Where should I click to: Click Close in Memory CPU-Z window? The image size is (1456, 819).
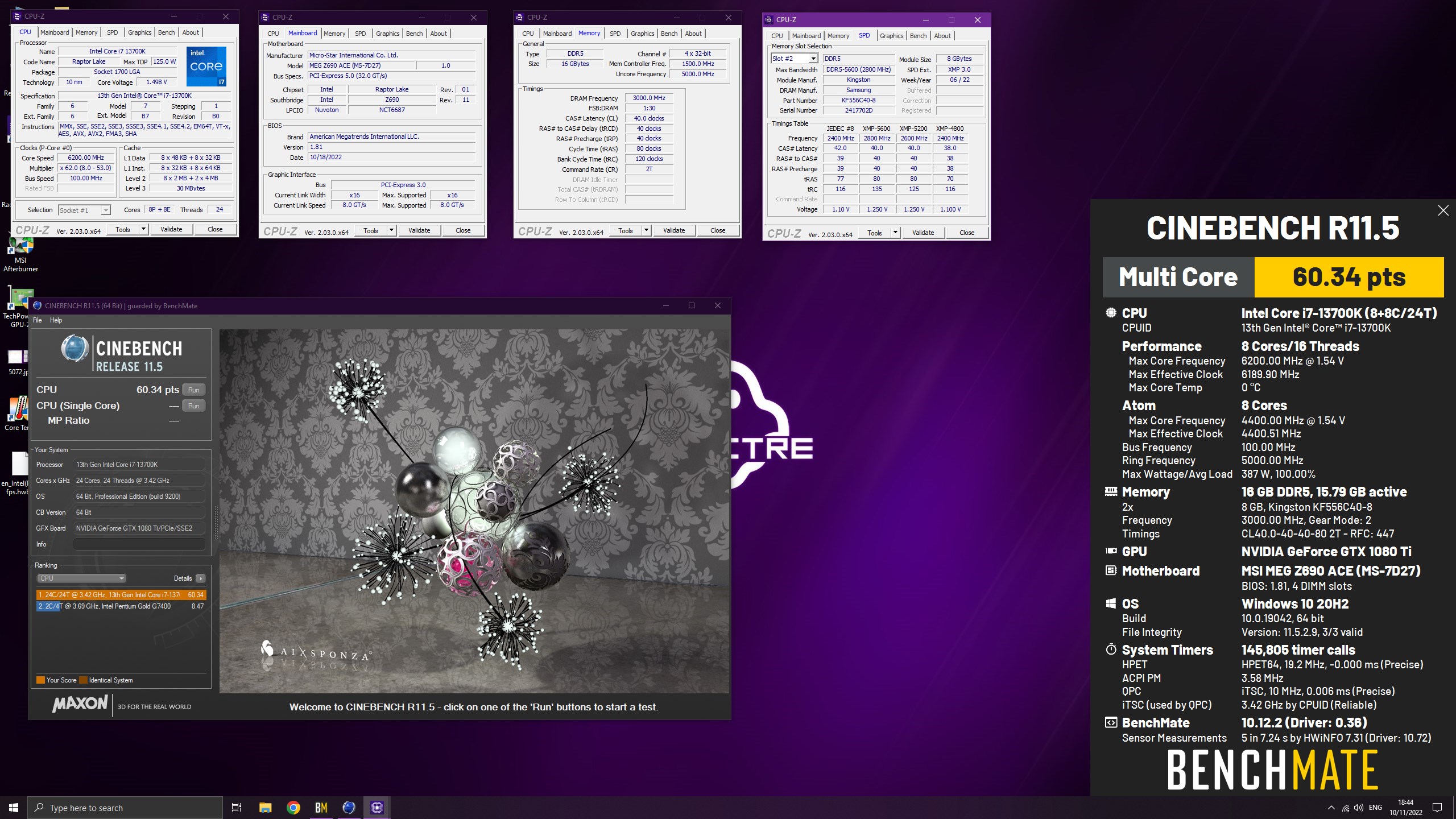pyautogui.click(x=718, y=230)
